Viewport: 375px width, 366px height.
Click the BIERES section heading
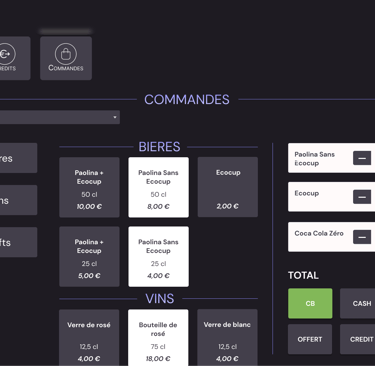click(159, 147)
